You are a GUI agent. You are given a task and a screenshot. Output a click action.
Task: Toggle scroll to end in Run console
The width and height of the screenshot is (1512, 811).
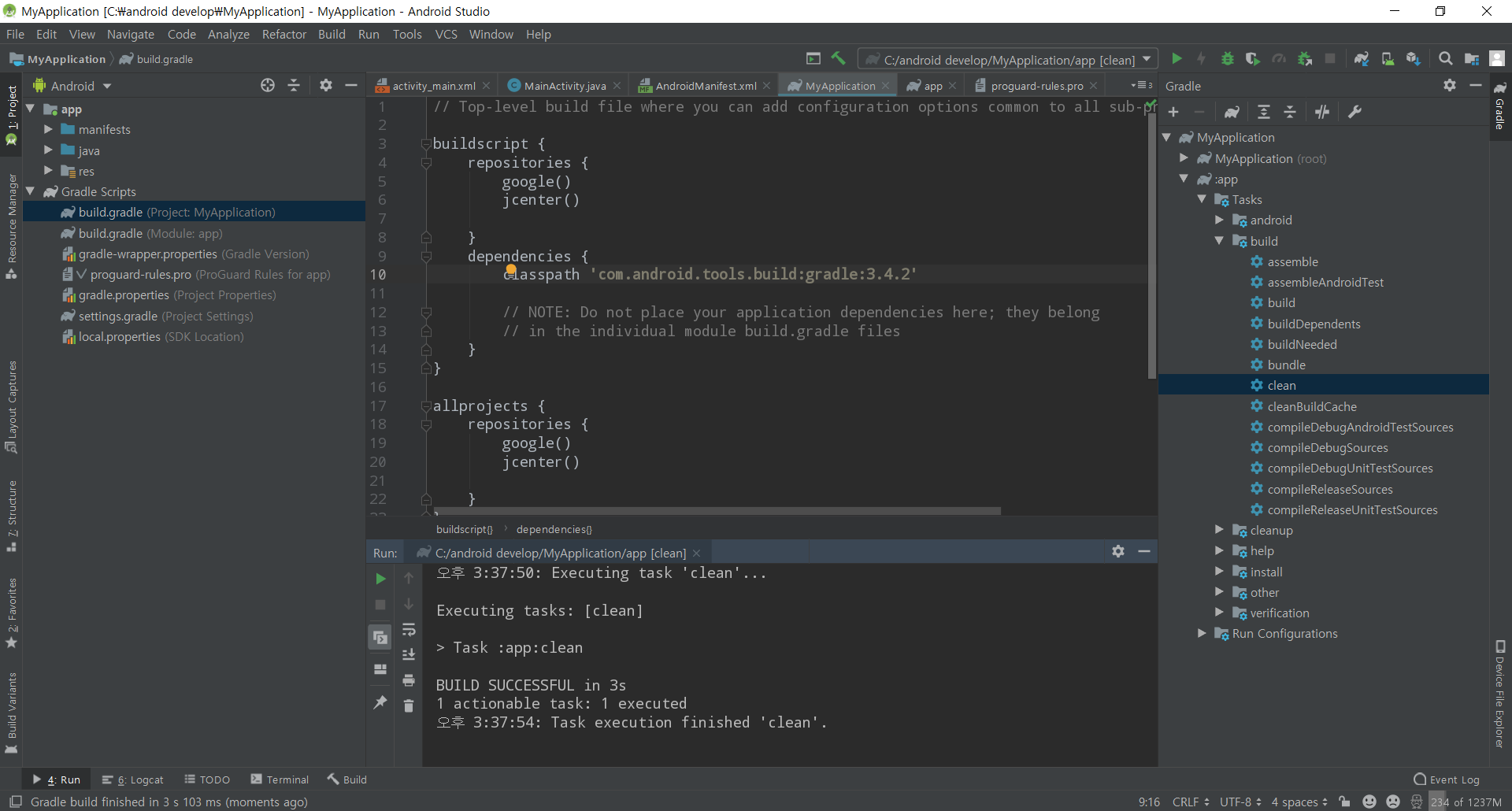tap(409, 654)
